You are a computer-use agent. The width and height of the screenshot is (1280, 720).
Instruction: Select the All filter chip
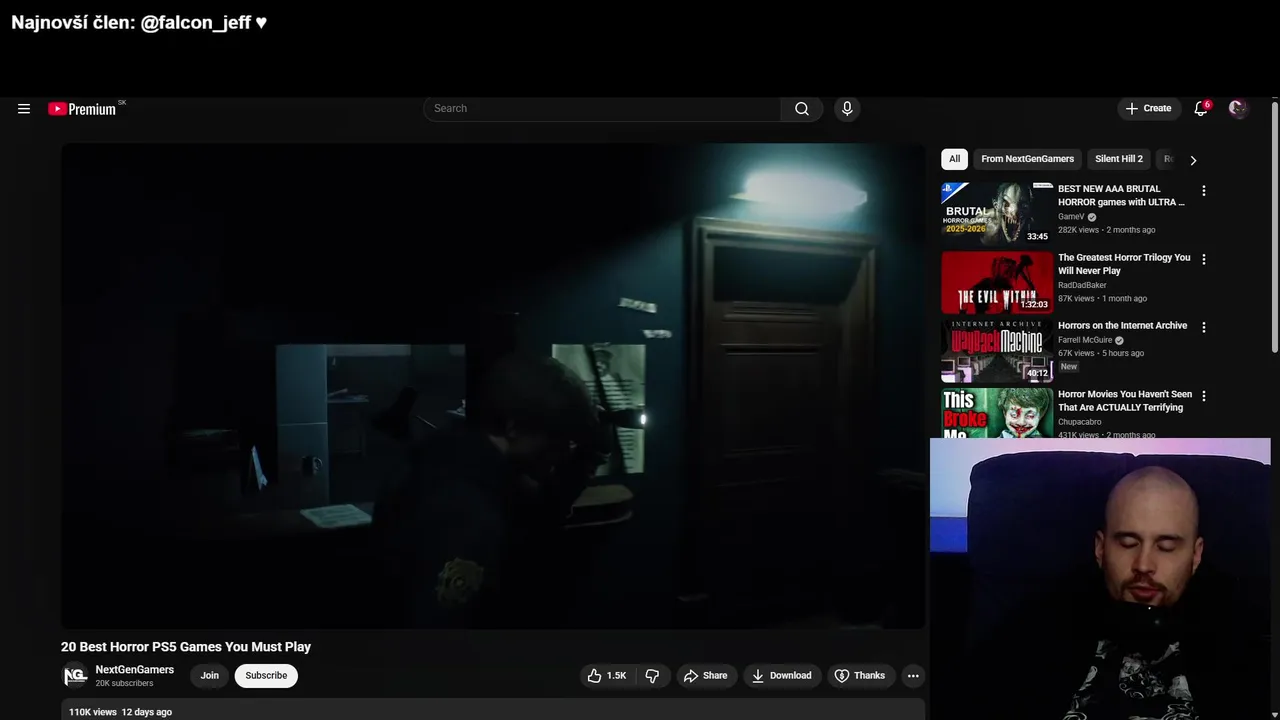point(954,159)
